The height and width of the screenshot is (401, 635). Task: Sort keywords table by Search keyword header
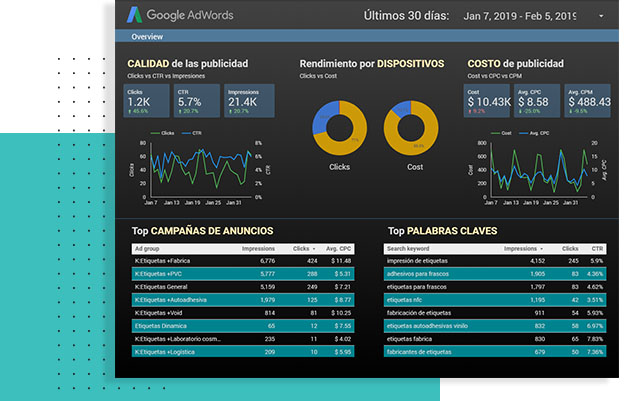(408, 249)
